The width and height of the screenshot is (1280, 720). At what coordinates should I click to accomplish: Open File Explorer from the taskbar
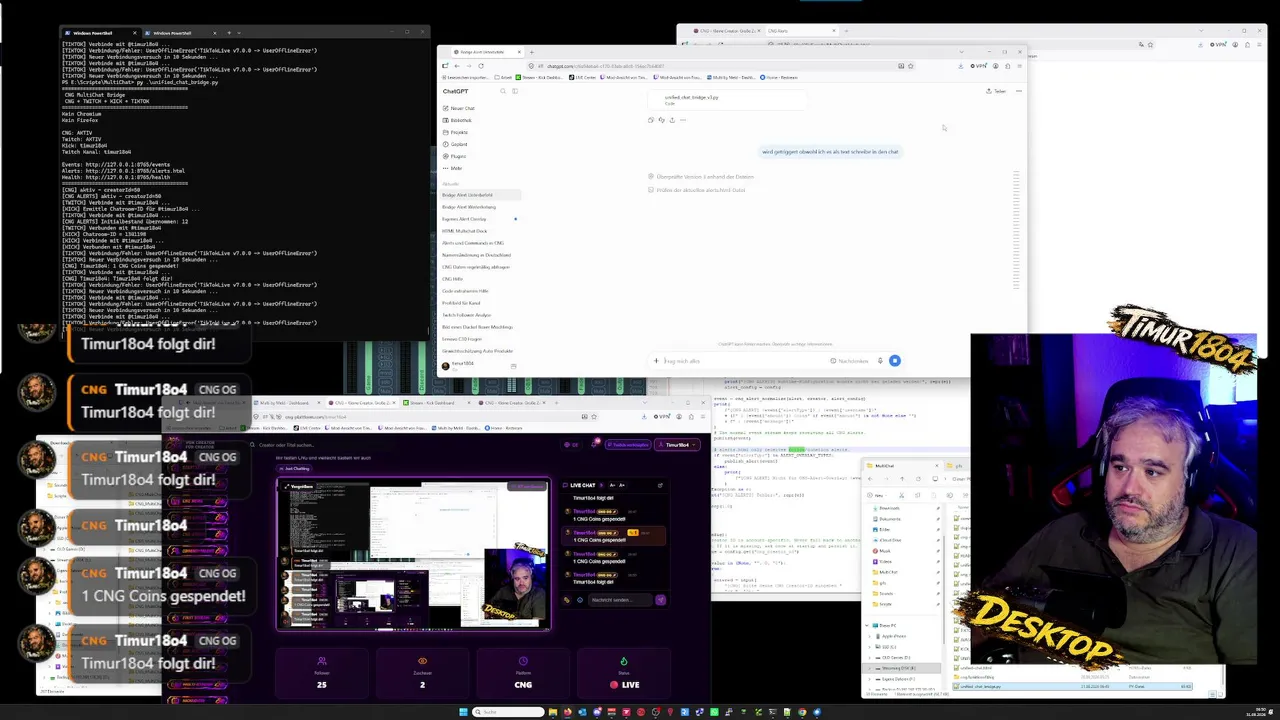[553, 712]
